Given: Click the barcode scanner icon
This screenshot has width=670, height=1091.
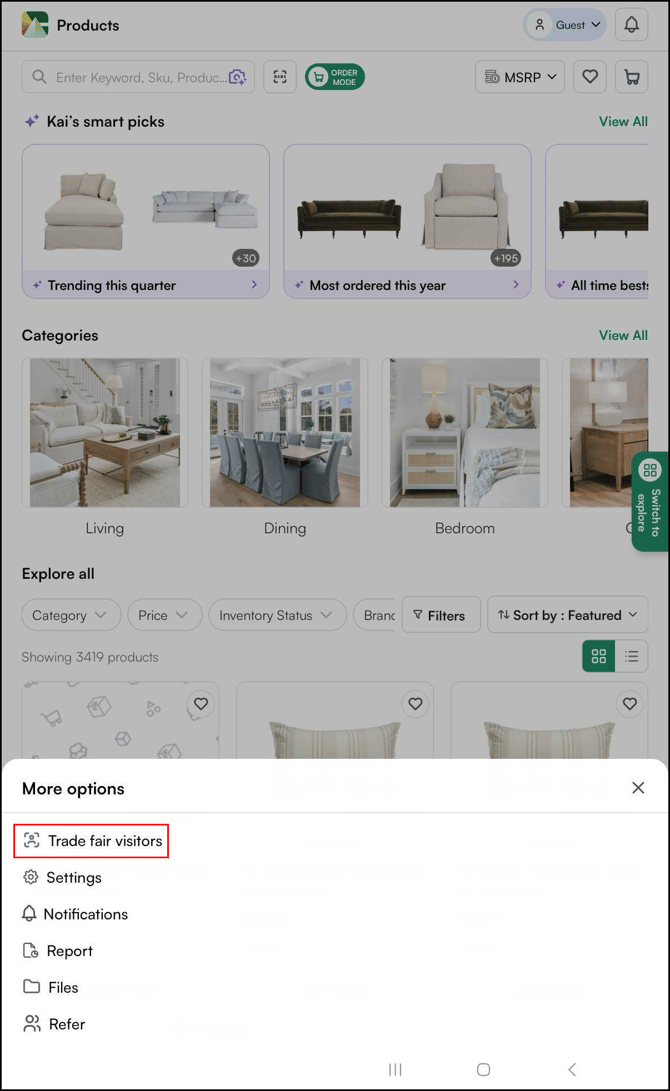Looking at the screenshot, I should pos(280,77).
